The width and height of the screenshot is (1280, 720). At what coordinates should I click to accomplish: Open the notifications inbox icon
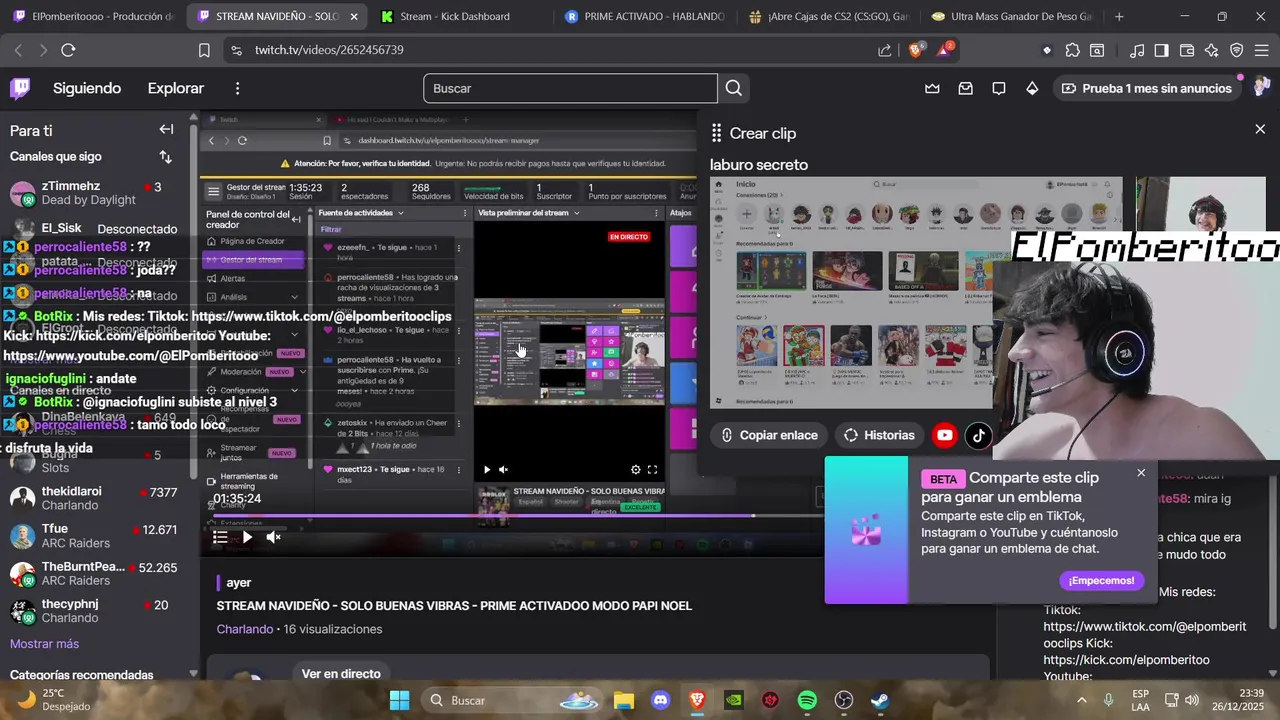(965, 88)
